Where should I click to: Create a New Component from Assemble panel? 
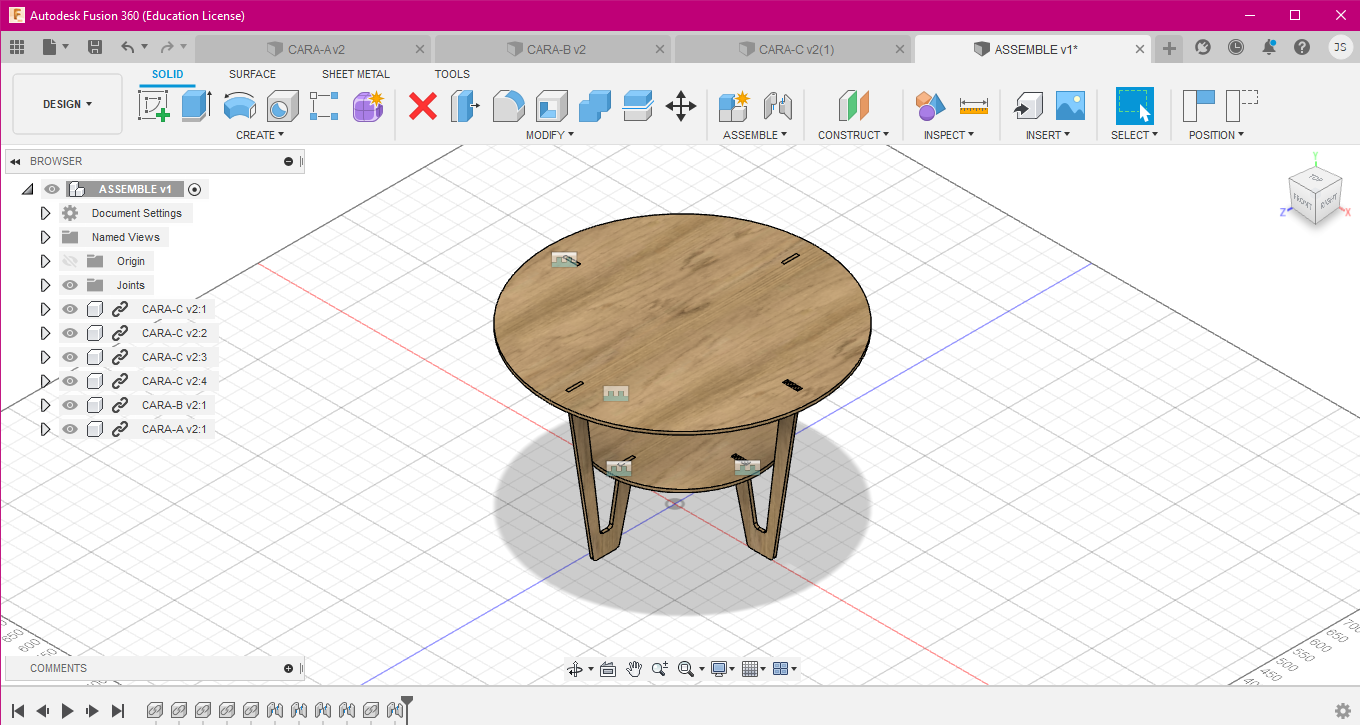tap(734, 105)
